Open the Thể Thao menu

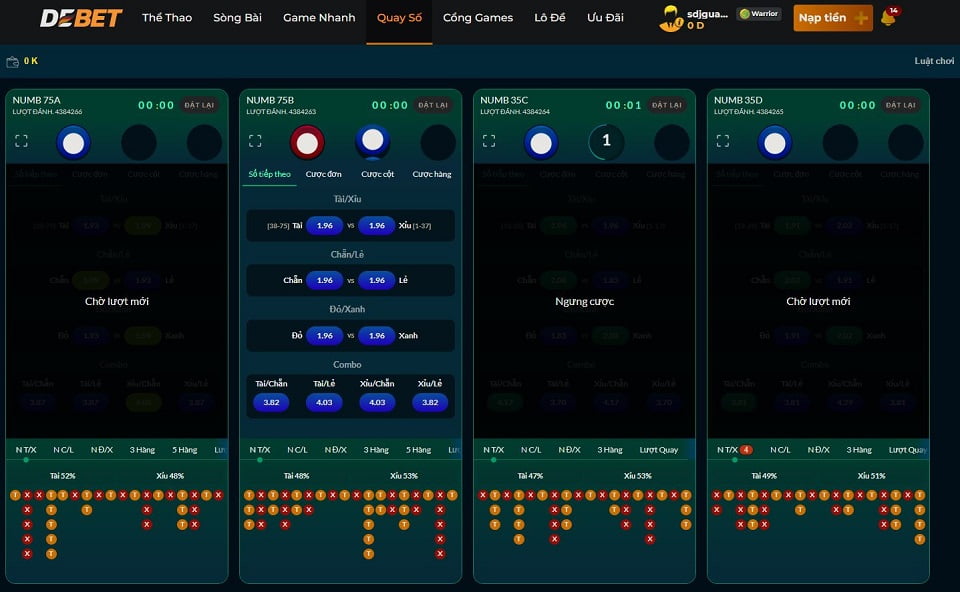[x=166, y=18]
